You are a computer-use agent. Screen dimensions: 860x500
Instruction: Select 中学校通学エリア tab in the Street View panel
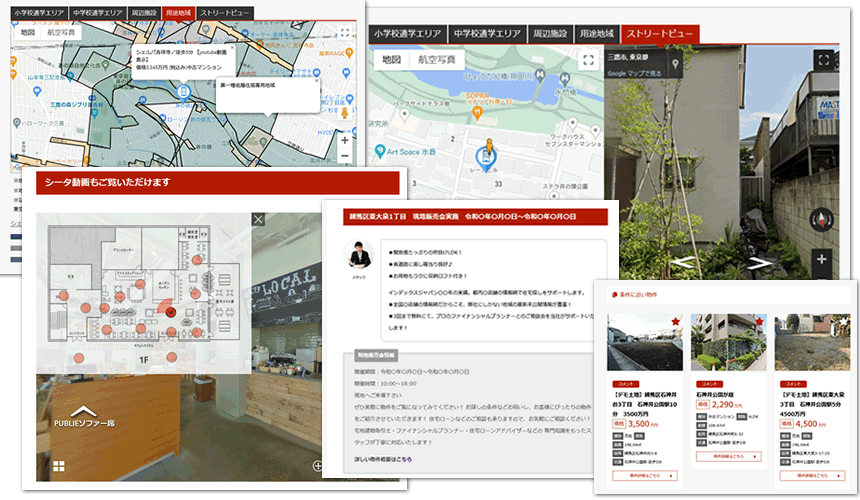(486, 34)
